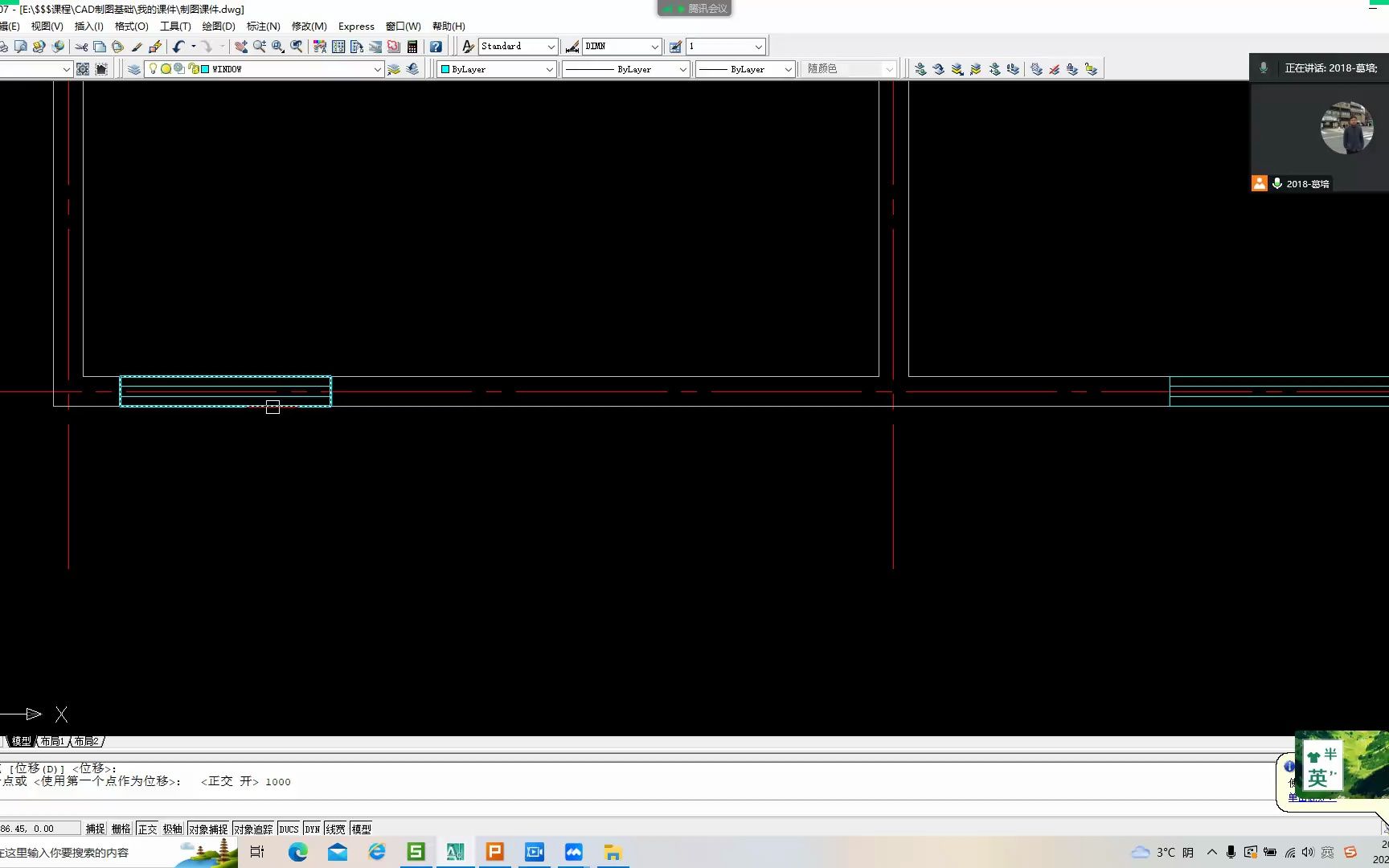Toggle the 模型 status bar button
This screenshot has width=1389, height=868.
[362, 829]
